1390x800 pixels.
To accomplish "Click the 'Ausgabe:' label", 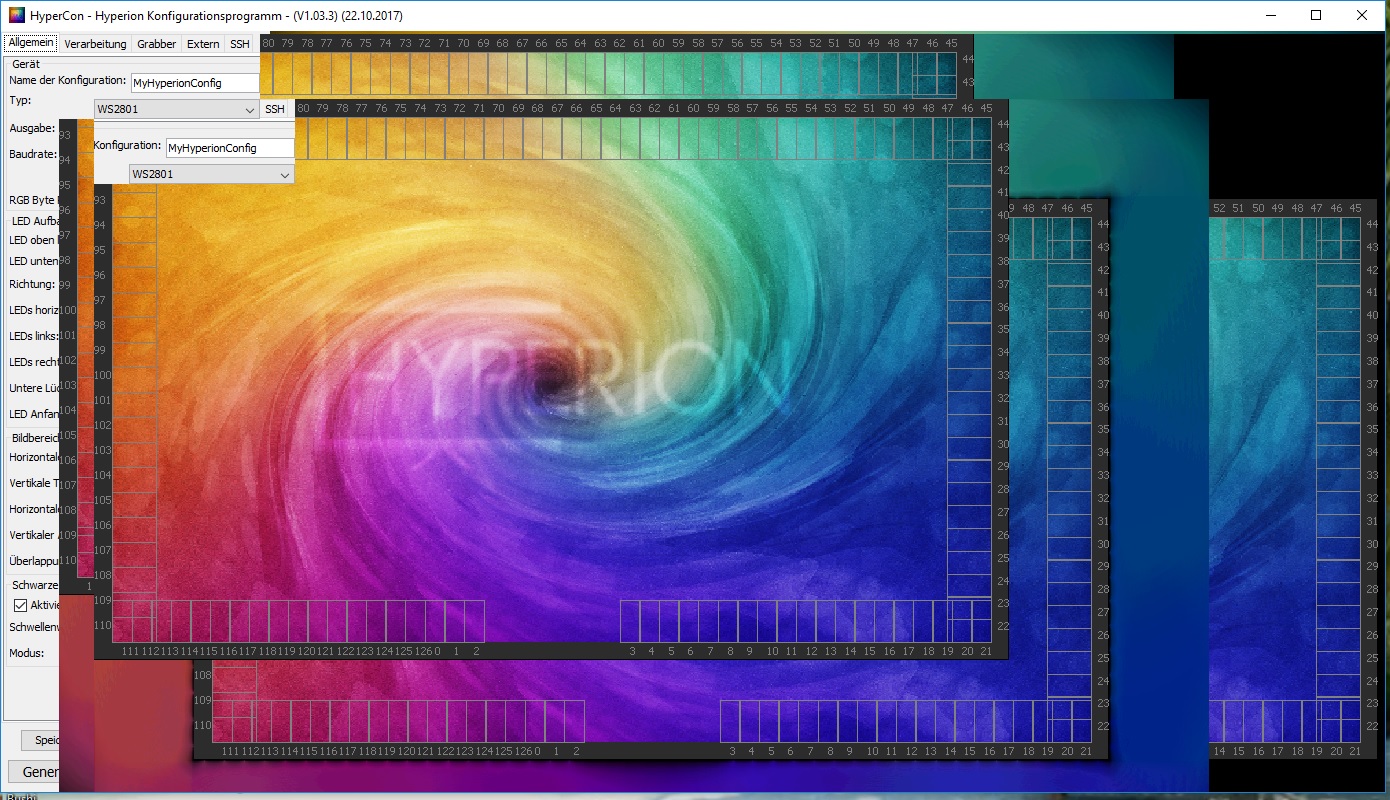I will click(32, 128).
